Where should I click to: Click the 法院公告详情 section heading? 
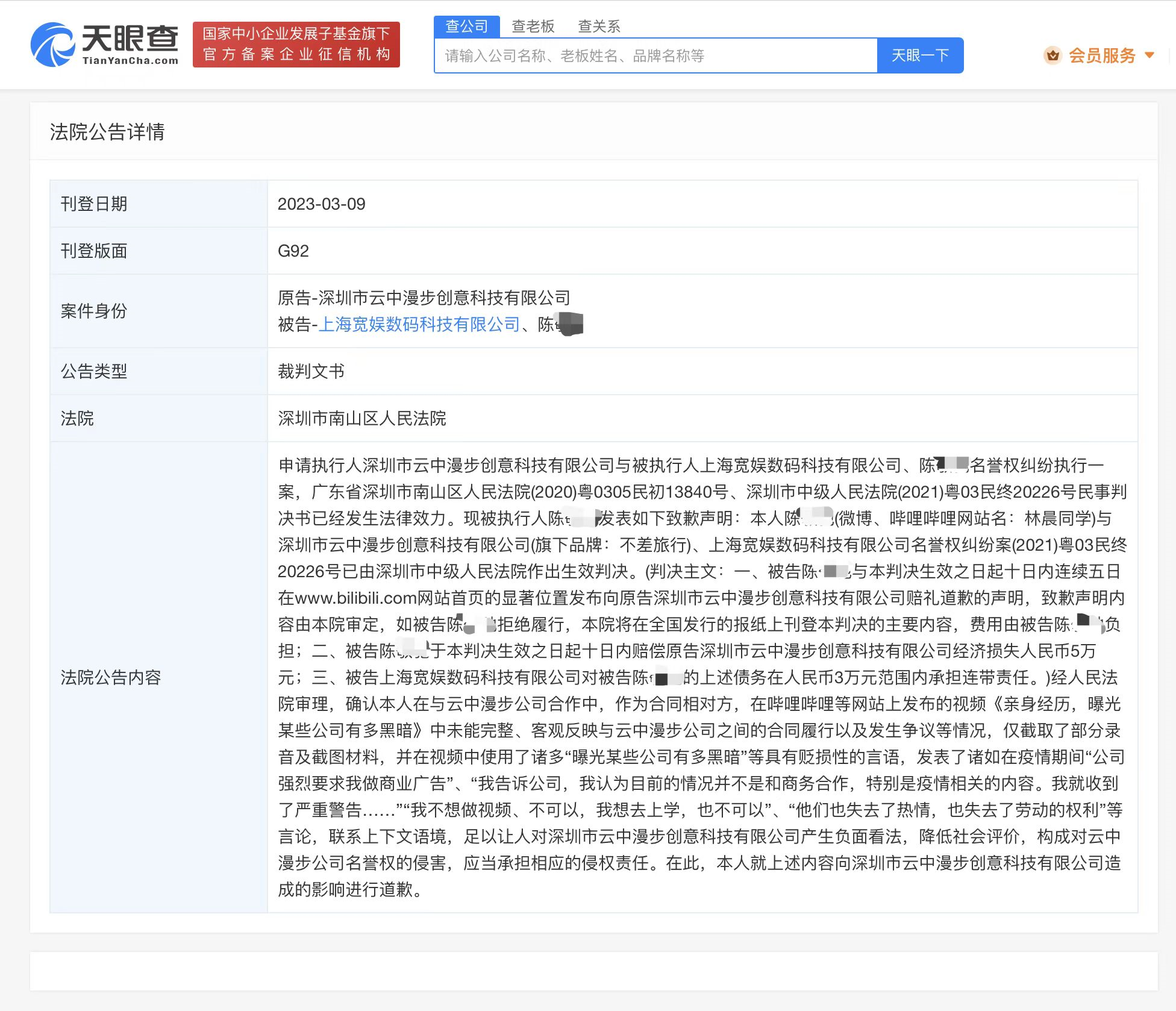(x=107, y=132)
